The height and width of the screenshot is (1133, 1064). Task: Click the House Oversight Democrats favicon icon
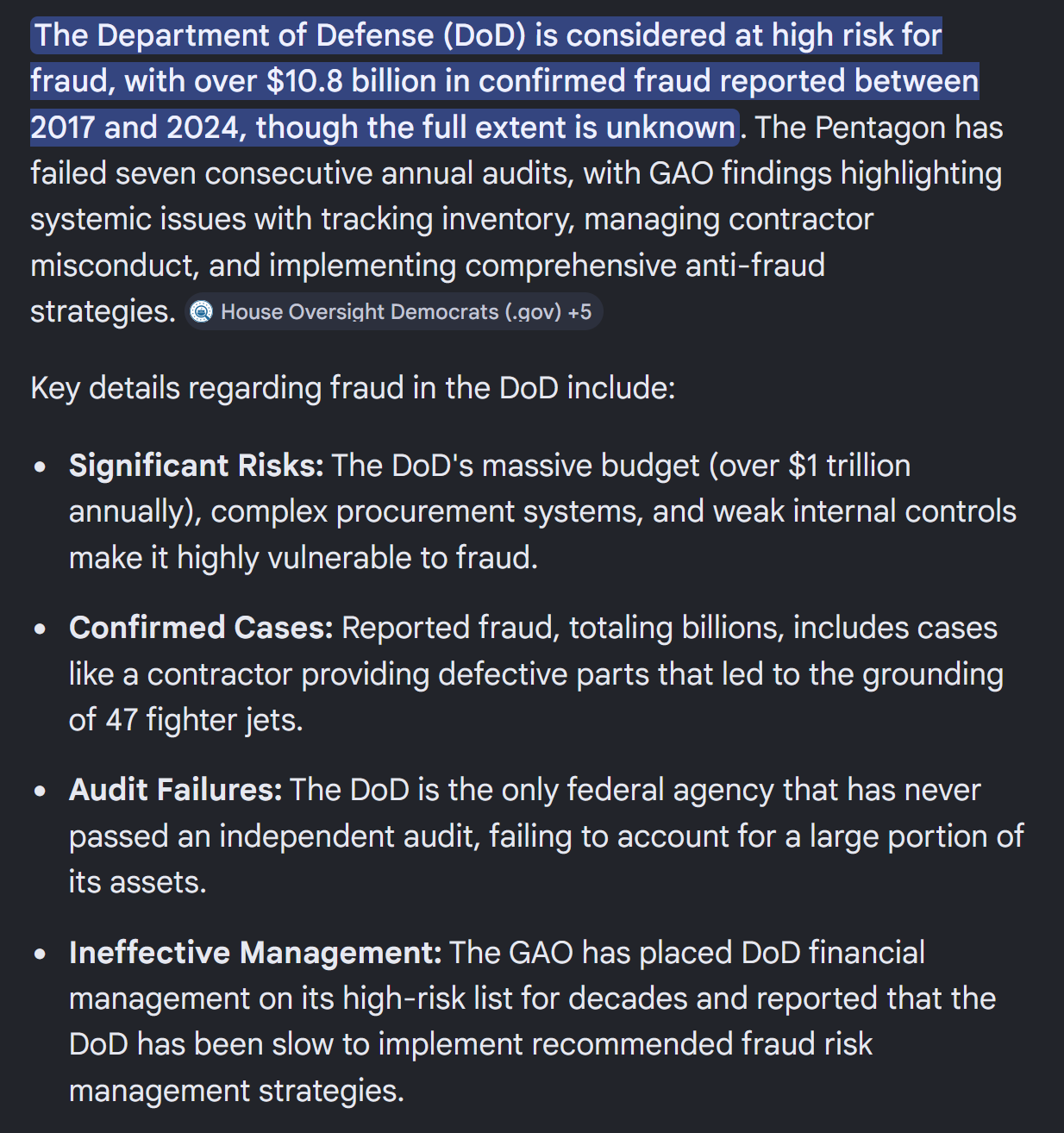coord(201,311)
